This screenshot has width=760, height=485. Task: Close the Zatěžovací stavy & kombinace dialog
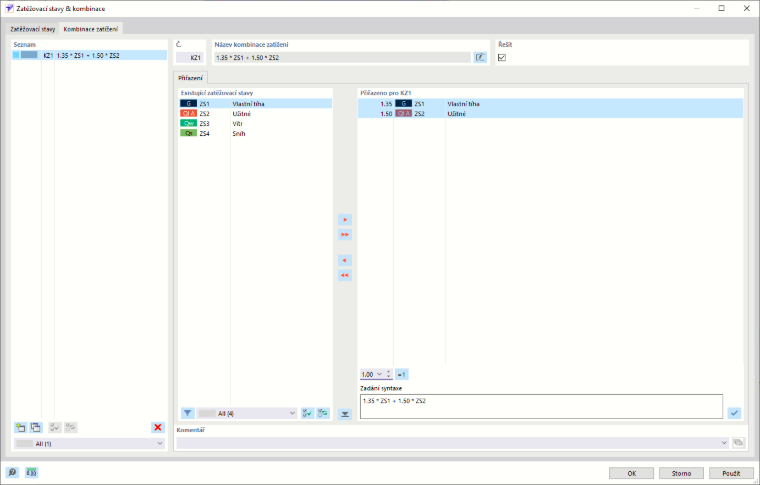click(746, 8)
